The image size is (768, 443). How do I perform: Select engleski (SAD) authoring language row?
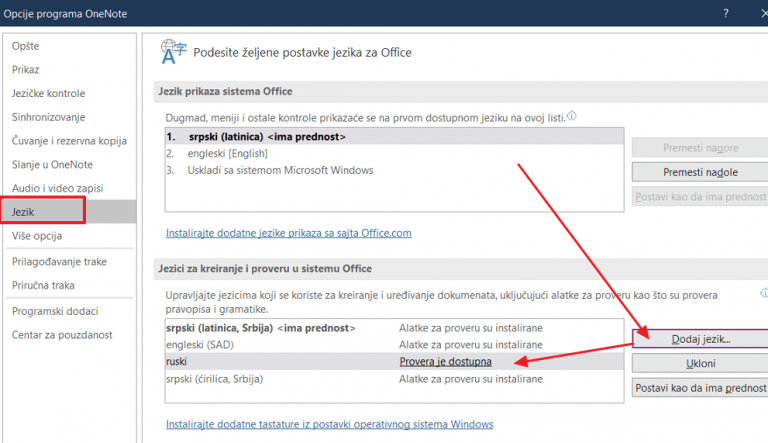click(x=394, y=345)
